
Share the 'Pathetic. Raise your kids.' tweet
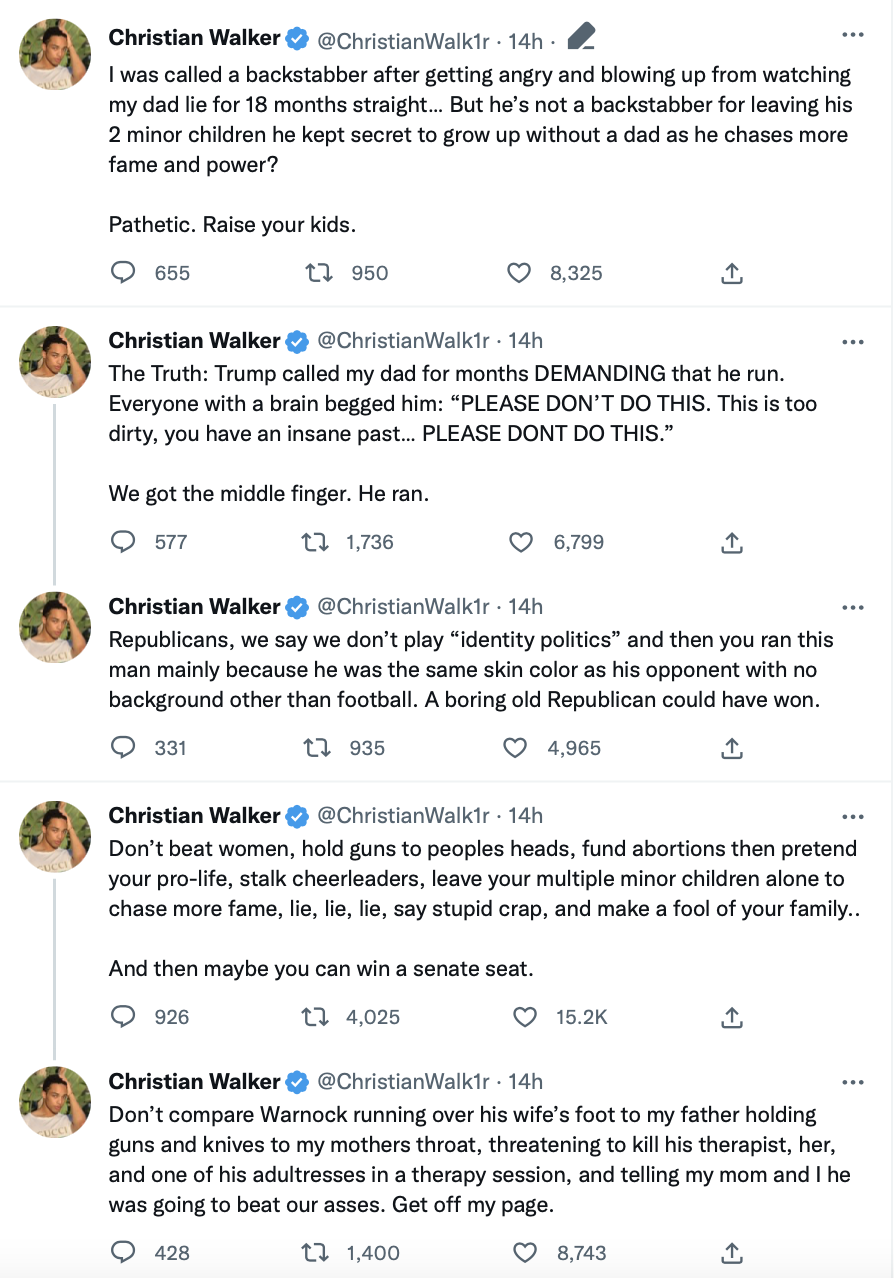coord(731,273)
